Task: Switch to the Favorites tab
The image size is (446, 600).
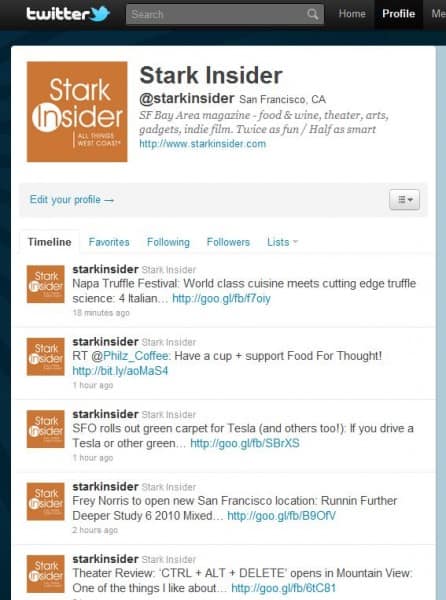Action: (109, 242)
